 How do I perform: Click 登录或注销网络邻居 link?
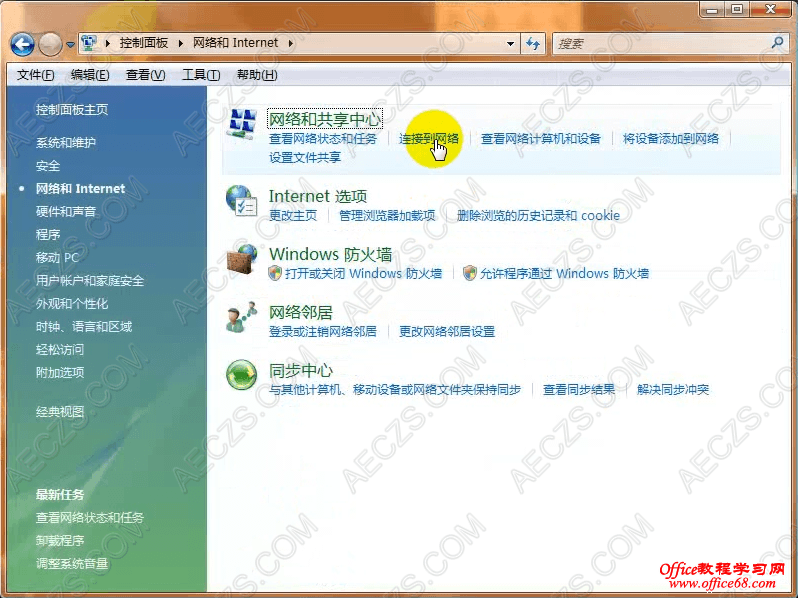point(323,332)
